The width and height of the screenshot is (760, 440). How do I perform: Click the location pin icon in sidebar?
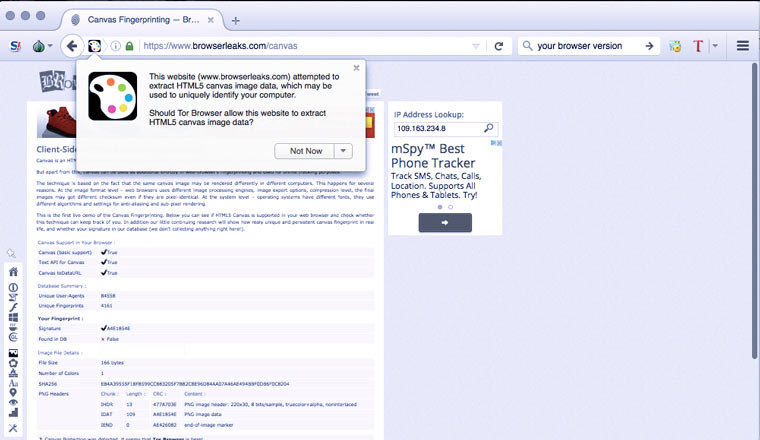[13, 392]
